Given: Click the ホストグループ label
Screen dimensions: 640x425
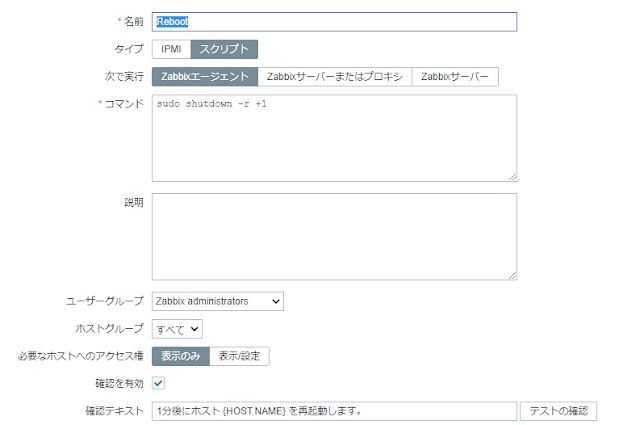Looking at the screenshot, I should 110,328.
